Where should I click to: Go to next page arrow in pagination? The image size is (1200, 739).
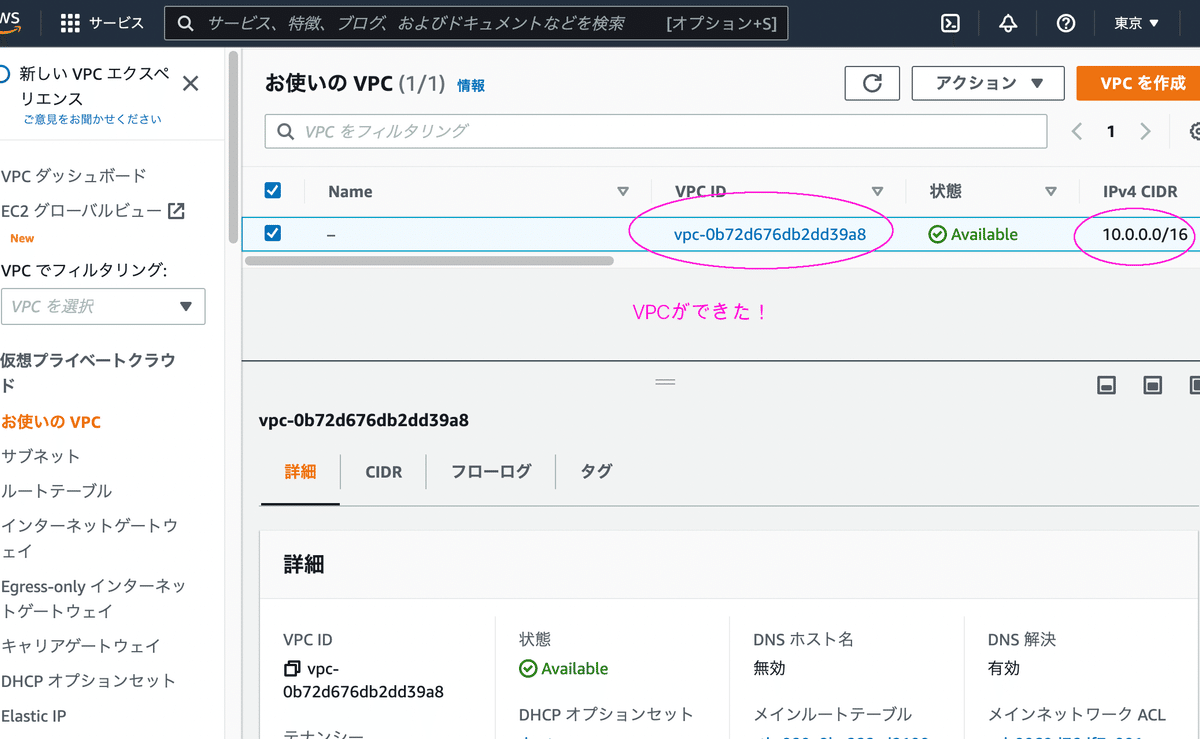pos(1146,132)
